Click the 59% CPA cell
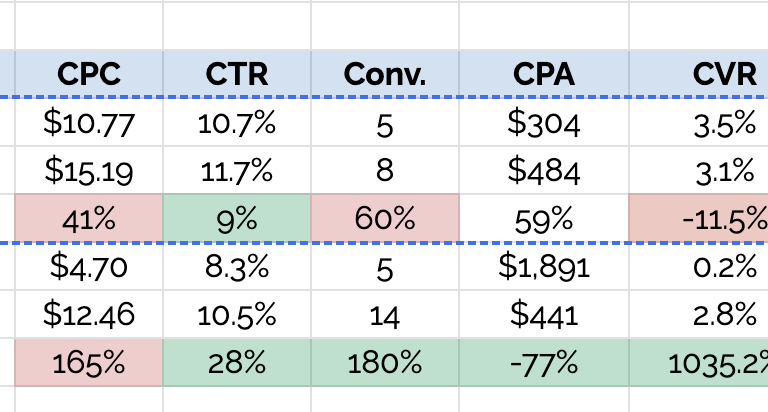768x412 pixels. tap(544, 218)
